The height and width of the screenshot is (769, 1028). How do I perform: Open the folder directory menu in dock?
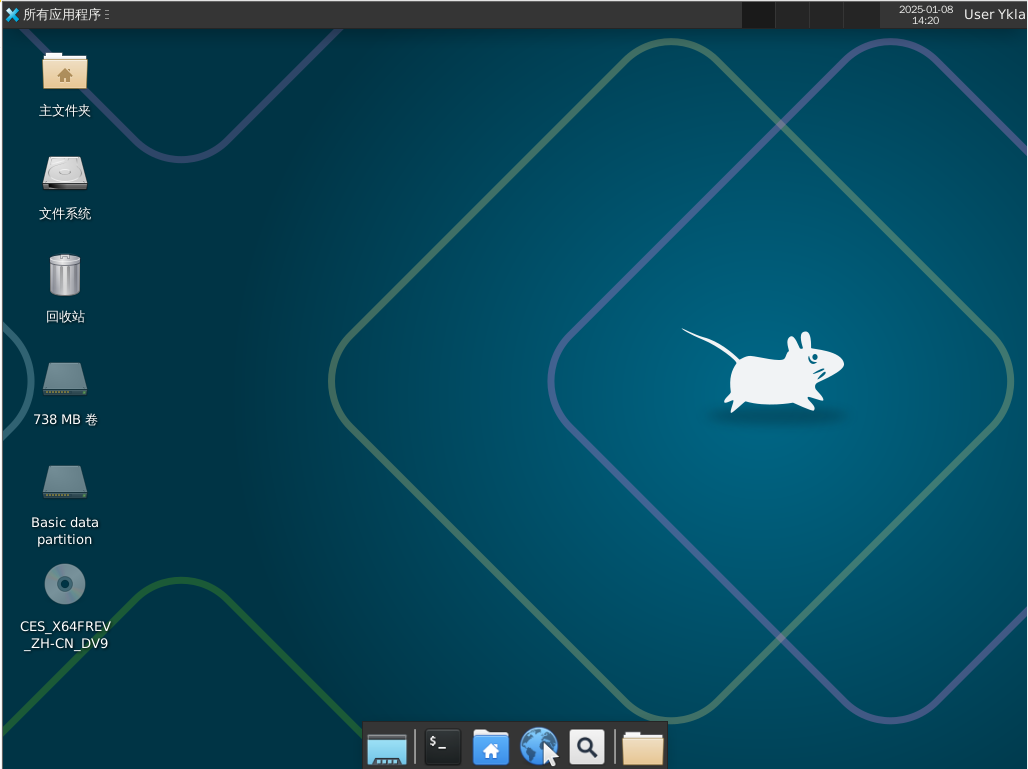[642, 748]
